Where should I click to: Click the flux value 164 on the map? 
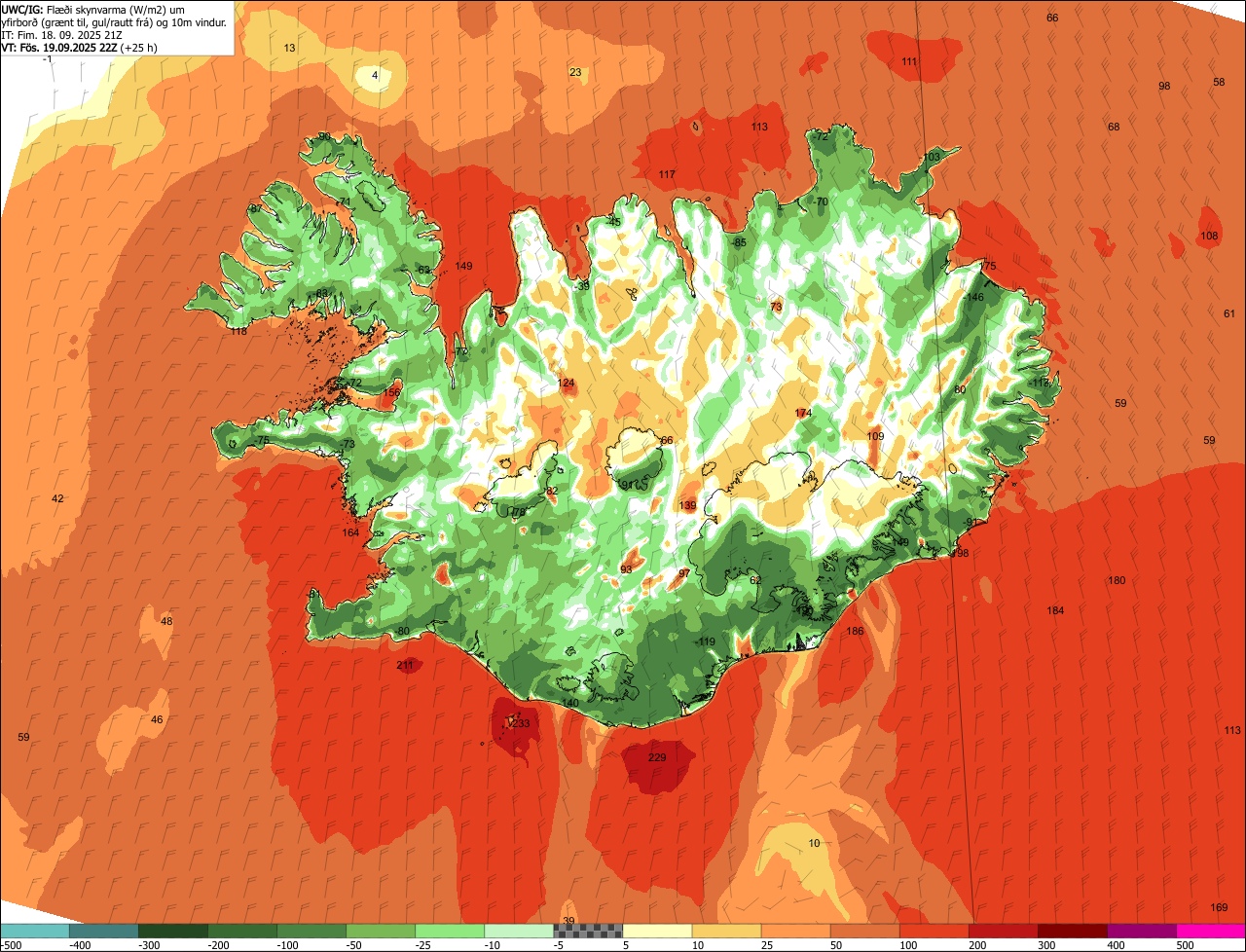coord(350,532)
